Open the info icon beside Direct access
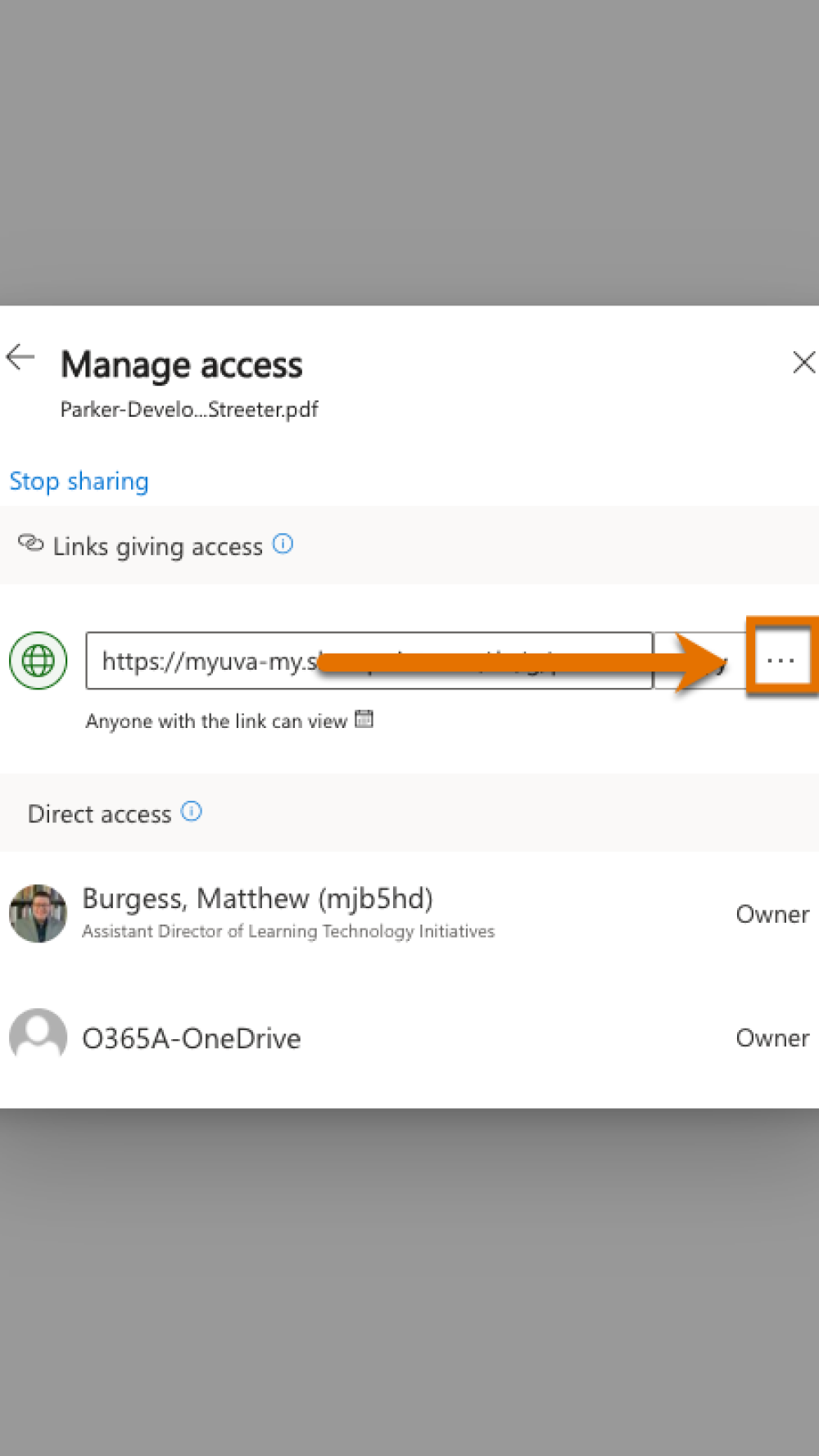Screen dimensions: 819x1456 point(191,812)
